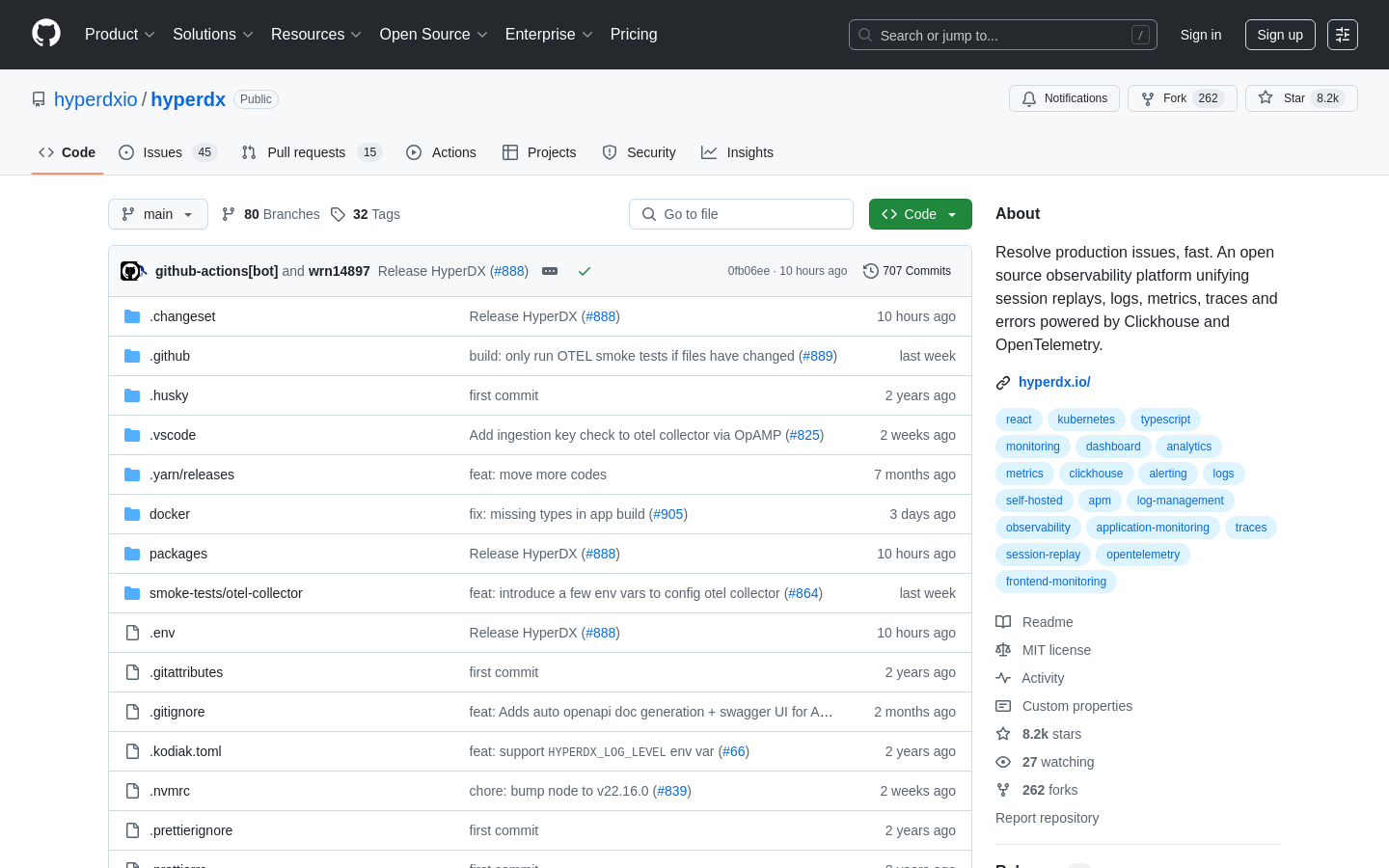Image resolution: width=1389 pixels, height=868 pixels.
Task: Open the .prettierignore file
Action: point(191,830)
